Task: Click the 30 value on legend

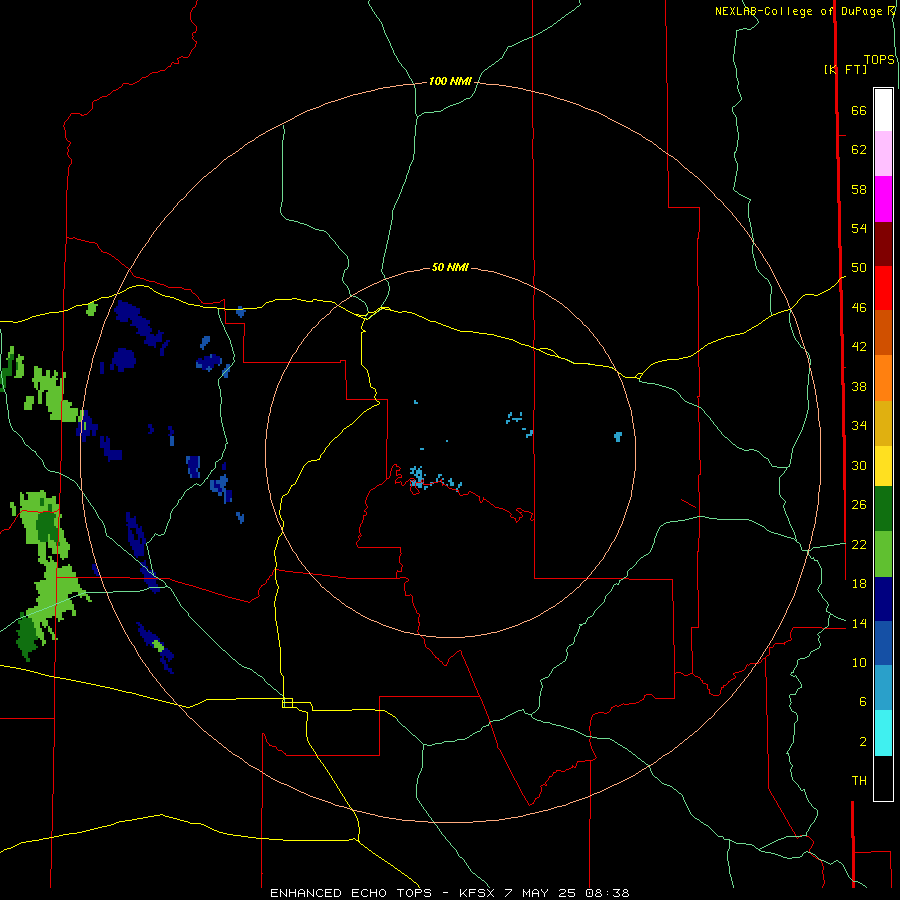Action: point(859,465)
